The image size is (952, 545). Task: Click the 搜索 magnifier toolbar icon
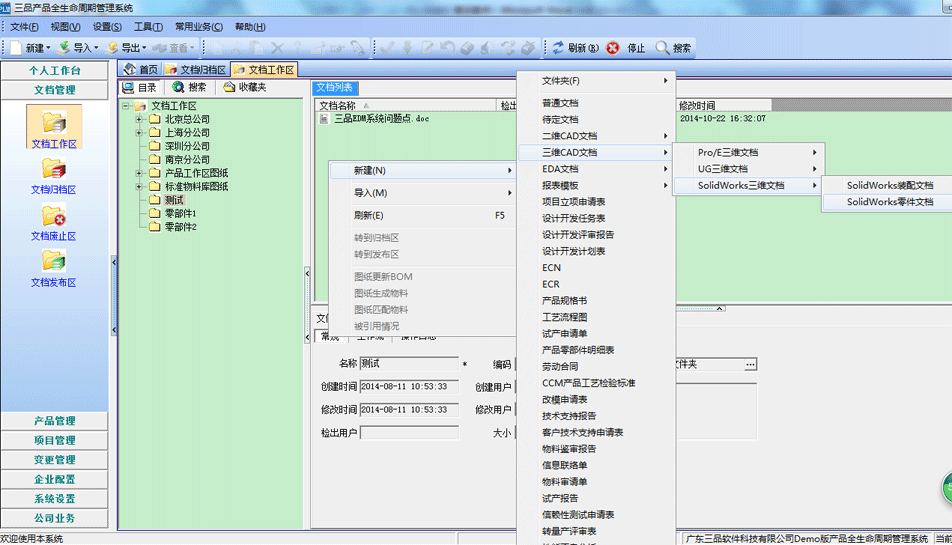coord(662,48)
